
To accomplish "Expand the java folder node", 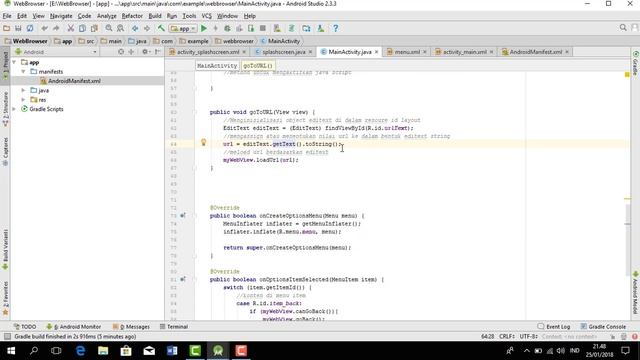I will pyautogui.click(x=23, y=90).
